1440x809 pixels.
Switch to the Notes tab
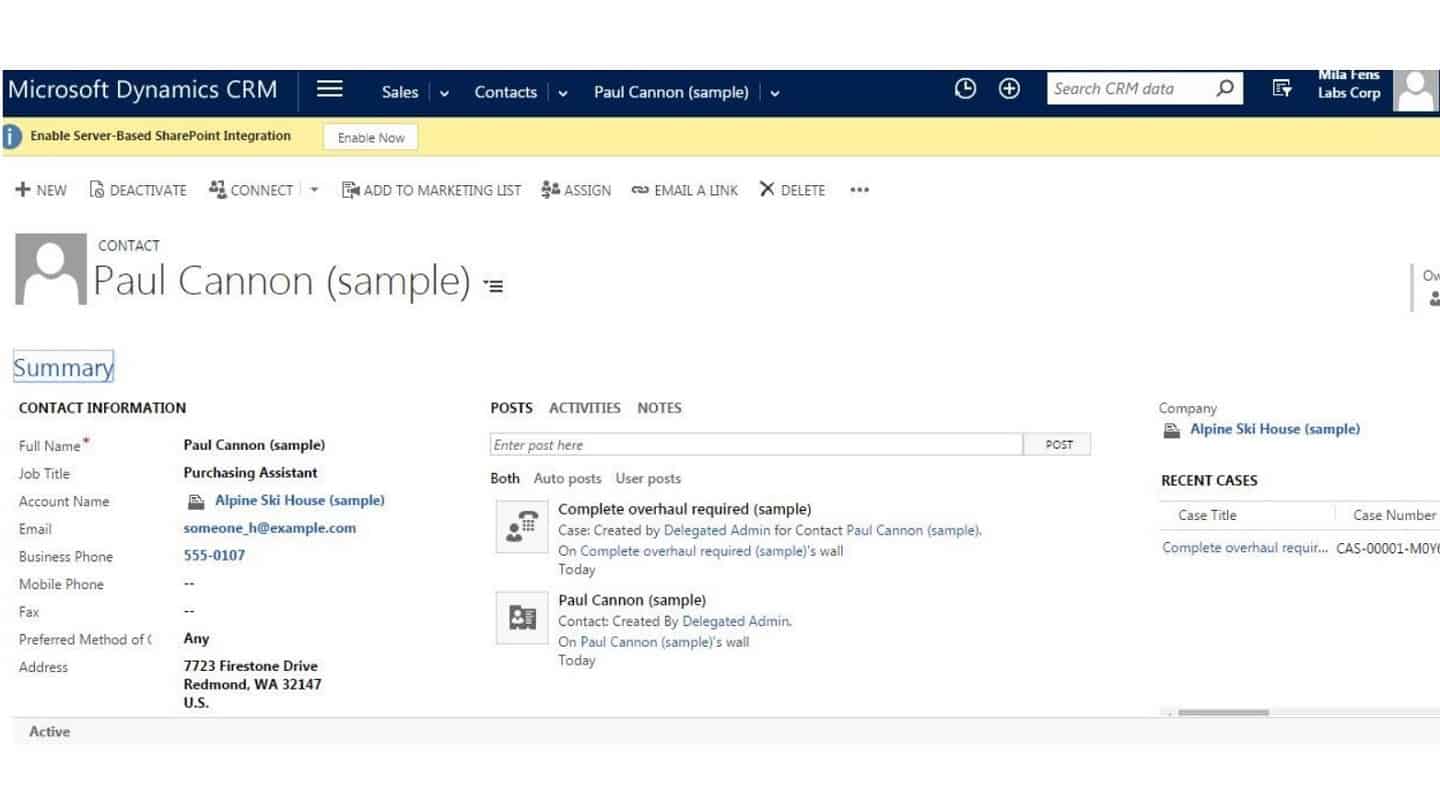coord(659,408)
